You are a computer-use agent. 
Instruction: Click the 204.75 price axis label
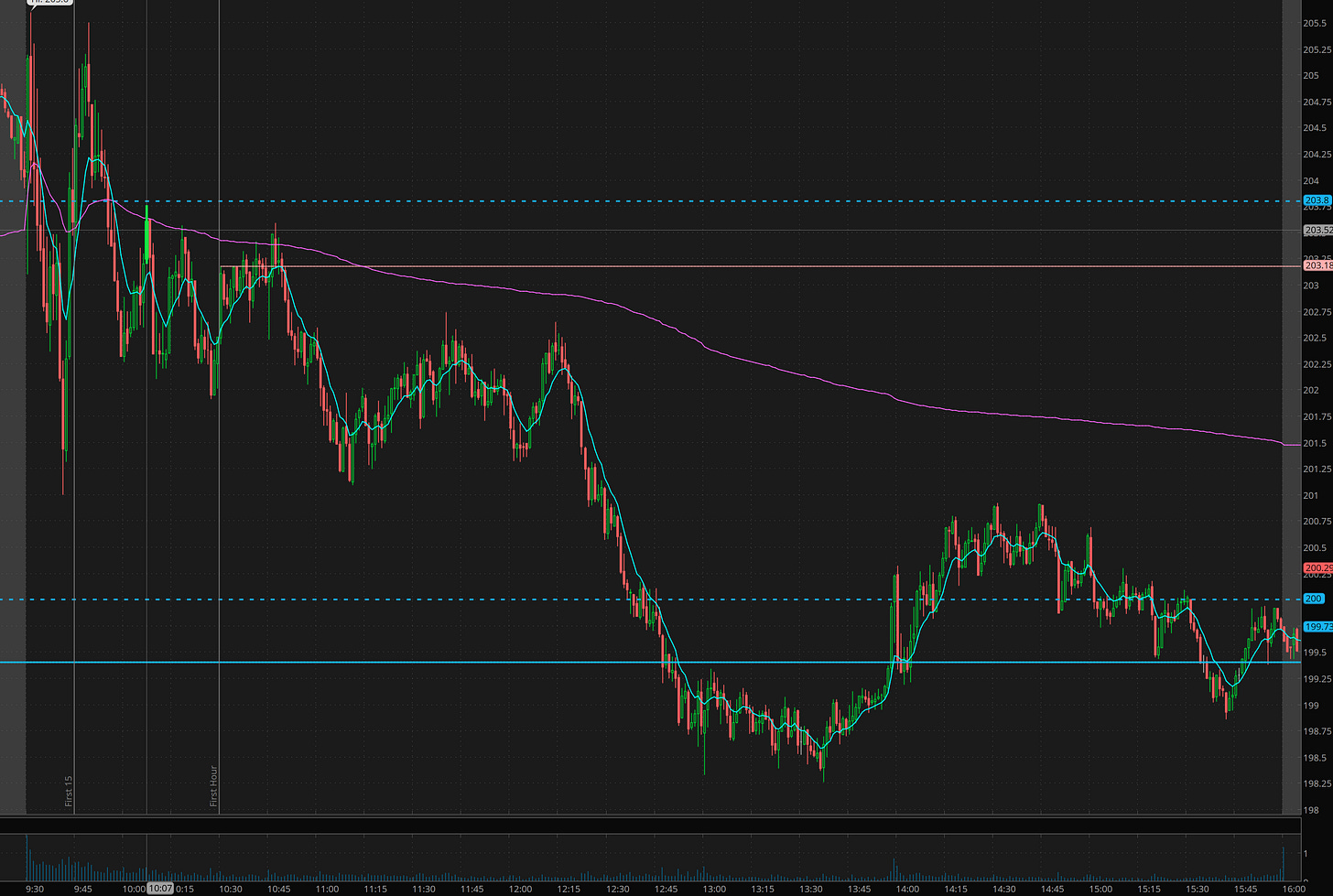(1317, 102)
